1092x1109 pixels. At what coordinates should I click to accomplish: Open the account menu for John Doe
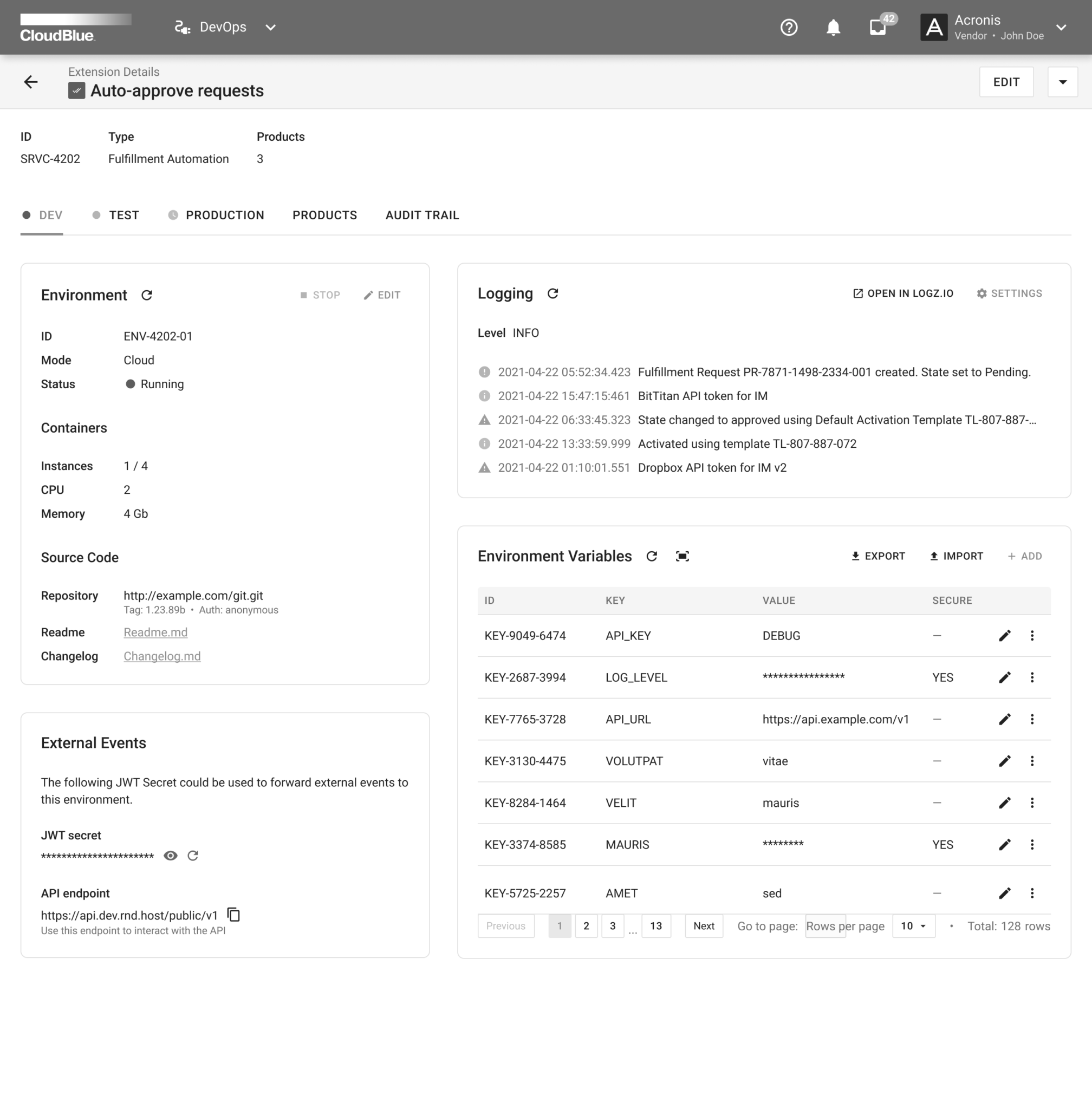pyautogui.click(x=1062, y=27)
